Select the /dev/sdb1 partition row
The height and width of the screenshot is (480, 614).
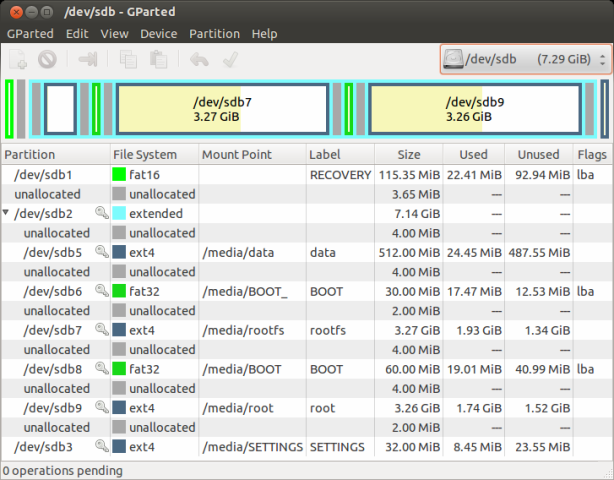(x=307, y=174)
